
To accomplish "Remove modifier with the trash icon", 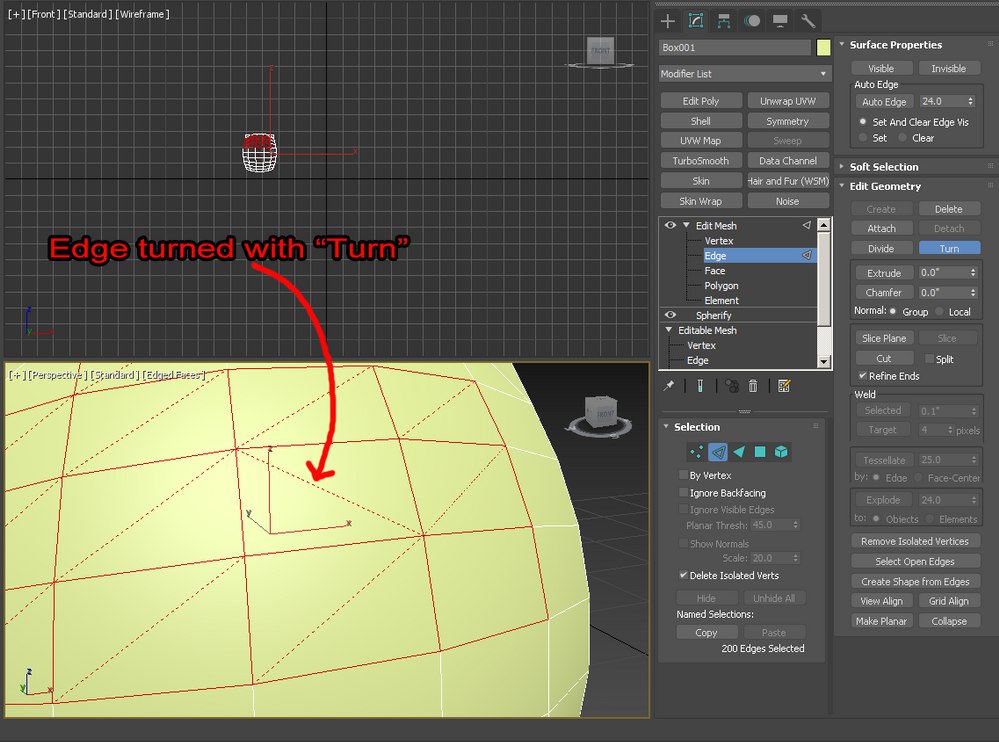I will click(x=753, y=386).
